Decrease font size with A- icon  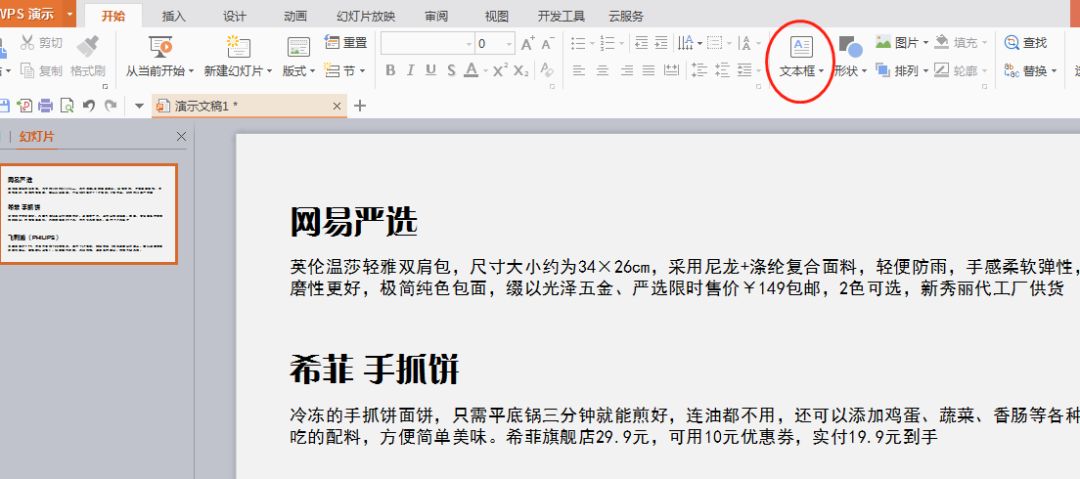[548, 43]
